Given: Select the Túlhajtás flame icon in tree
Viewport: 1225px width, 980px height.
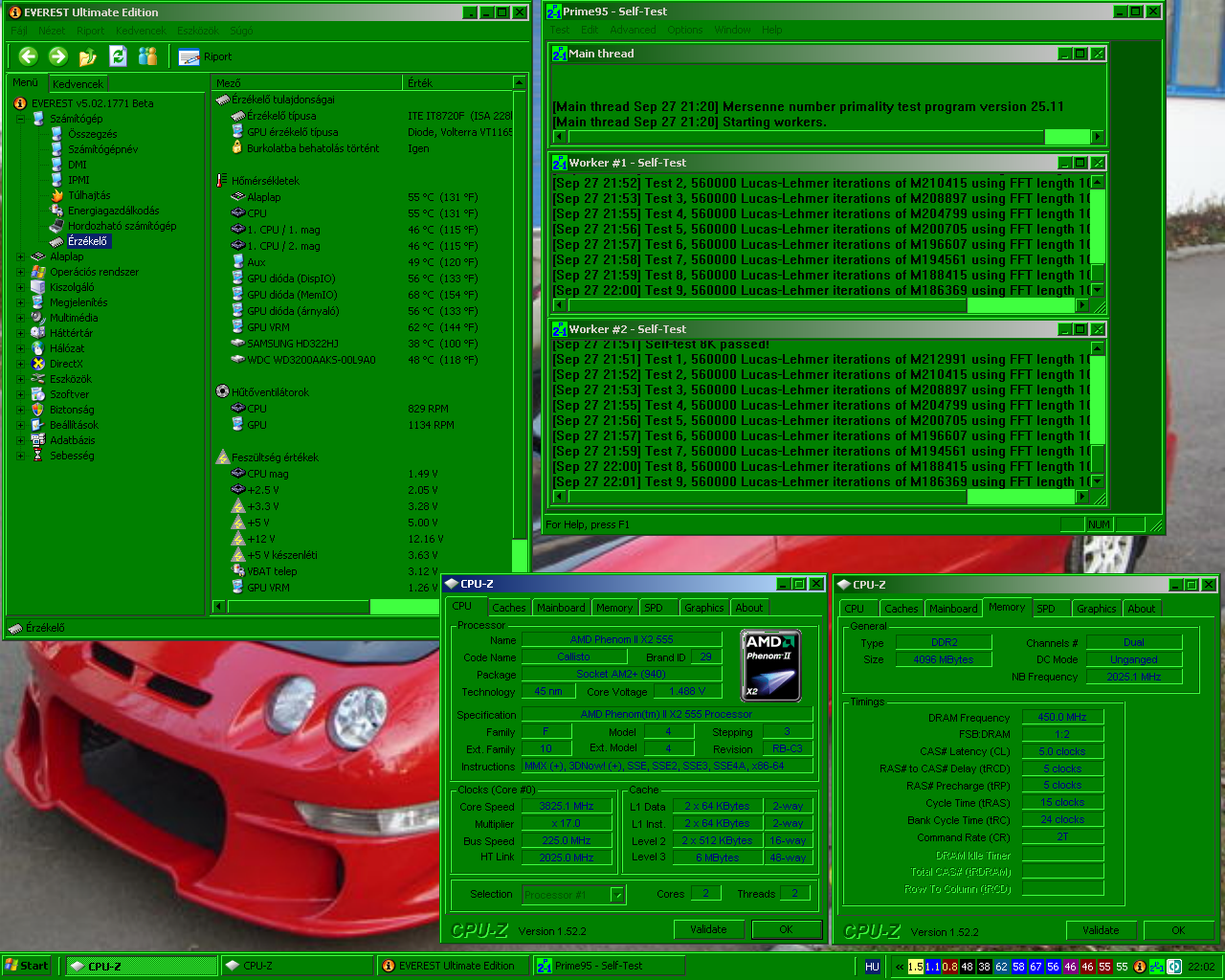Looking at the screenshot, I should pyautogui.click(x=57, y=195).
